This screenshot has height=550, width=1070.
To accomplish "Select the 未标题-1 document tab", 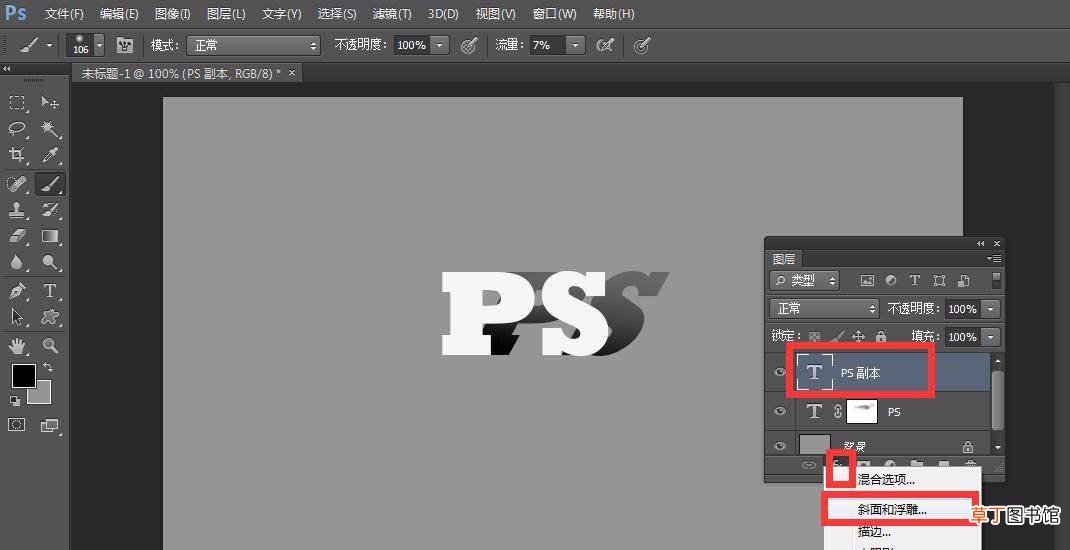I will click(182, 73).
